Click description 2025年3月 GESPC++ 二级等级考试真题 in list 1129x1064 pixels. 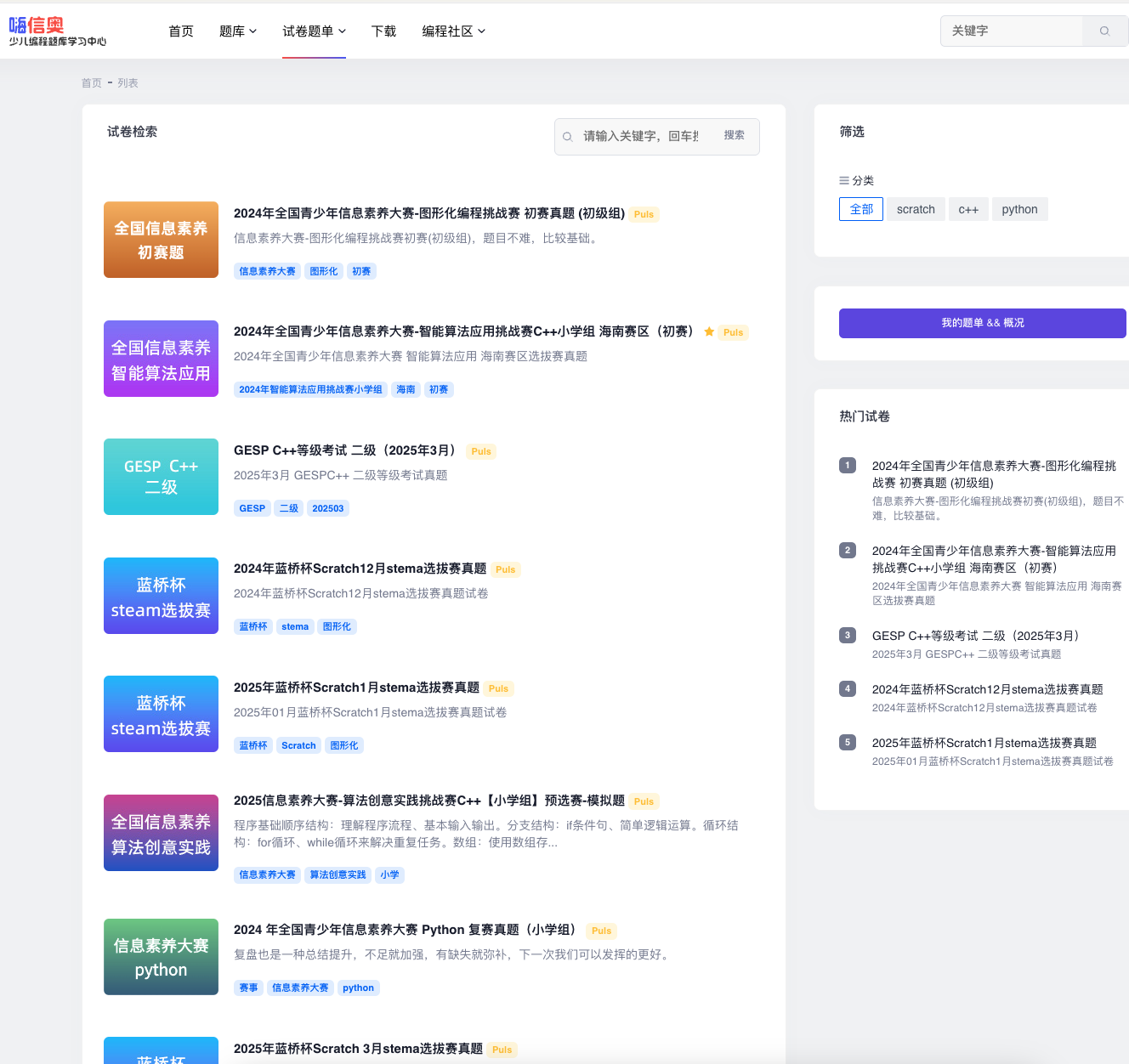click(x=341, y=475)
